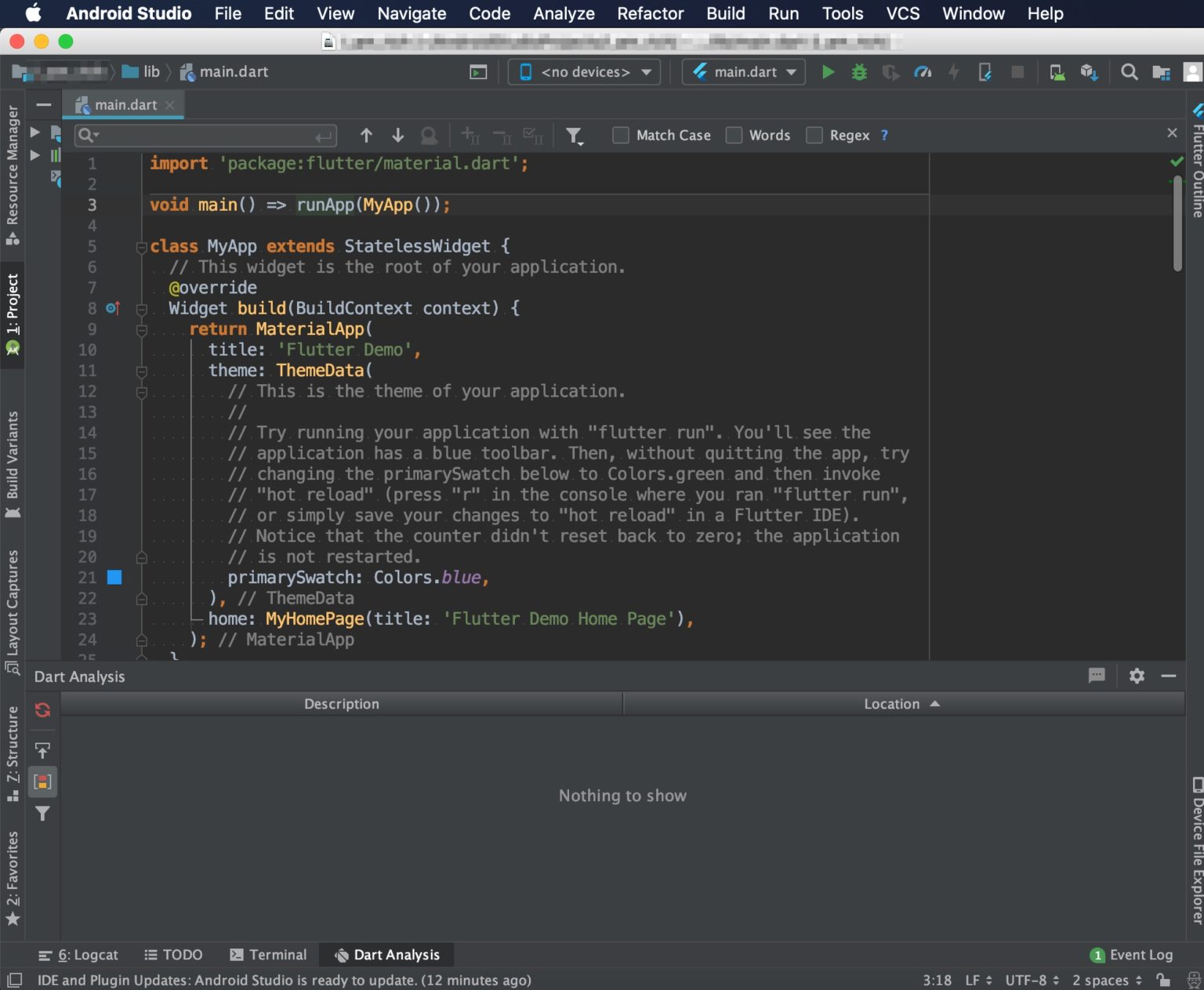Open the main.dart run configuration dropdown
This screenshot has height=990, width=1204.
tap(742, 71)
